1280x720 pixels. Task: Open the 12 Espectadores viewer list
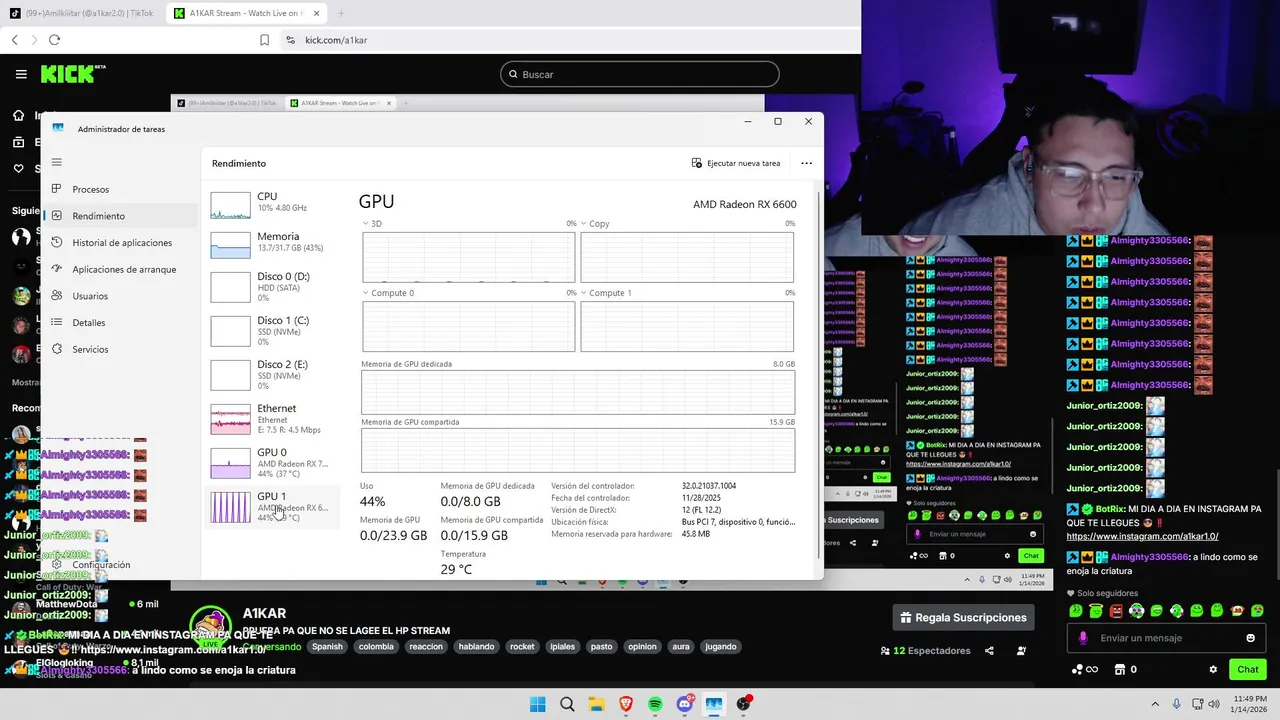point(925,650)
